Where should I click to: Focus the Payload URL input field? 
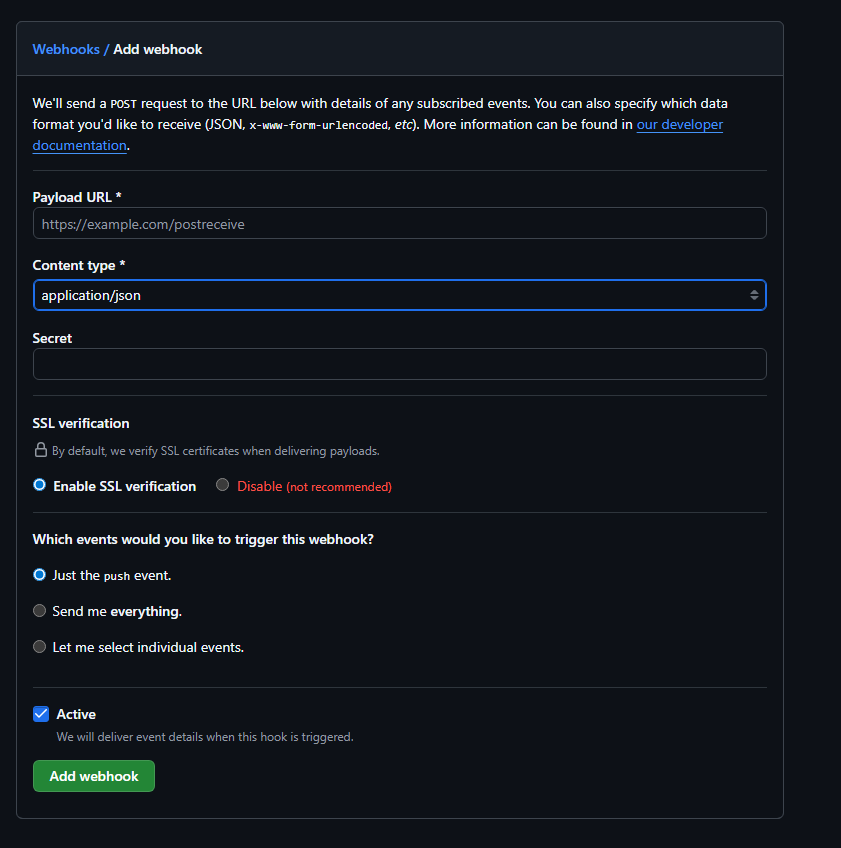400,222
